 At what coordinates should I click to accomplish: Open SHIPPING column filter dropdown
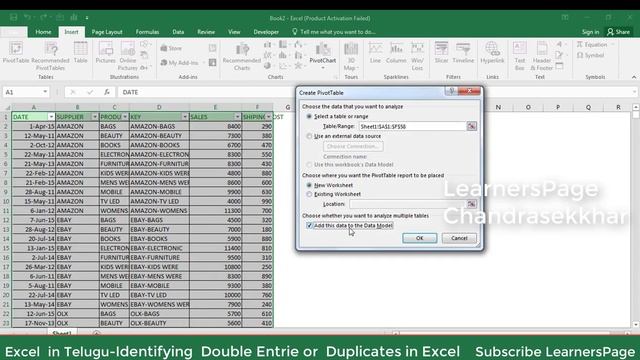pyautogui.click(x=269, y=117)
